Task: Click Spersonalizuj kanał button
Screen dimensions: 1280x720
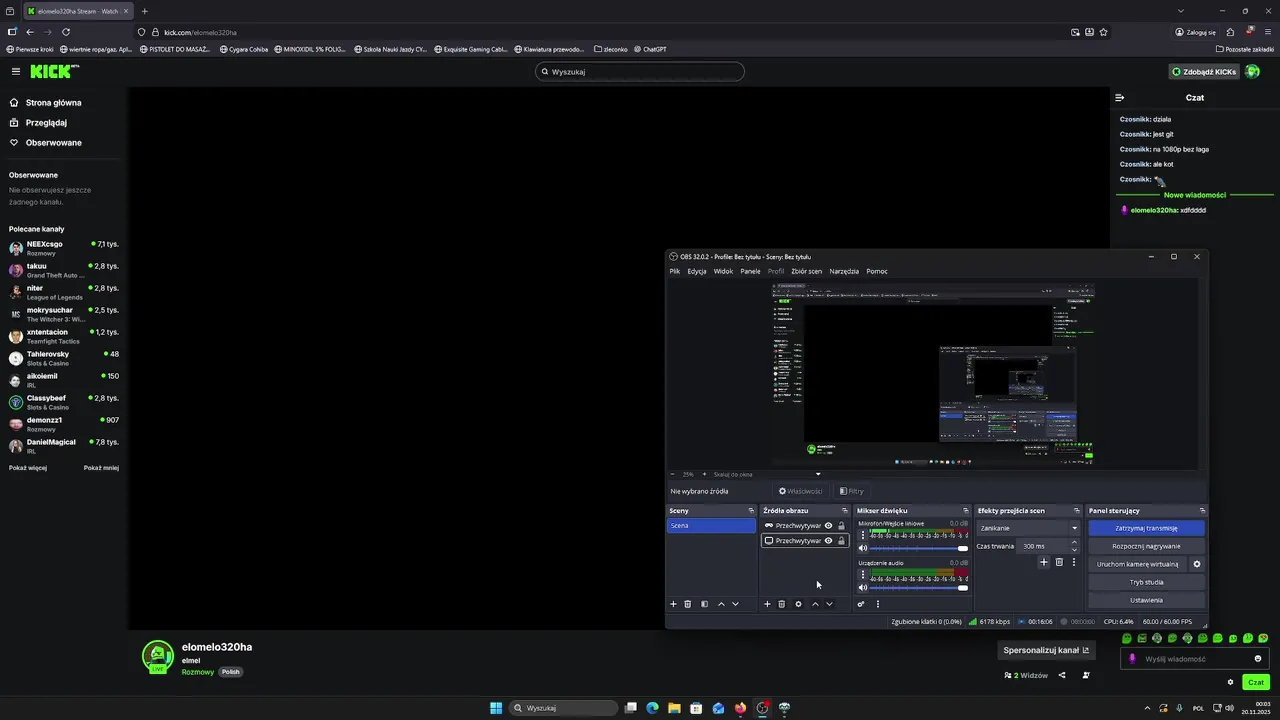Action: click(x=1046, y=650)
